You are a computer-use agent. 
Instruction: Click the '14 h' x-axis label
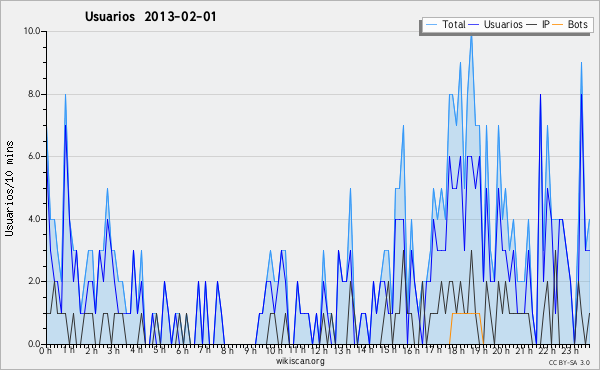click(x=365, y=350)
